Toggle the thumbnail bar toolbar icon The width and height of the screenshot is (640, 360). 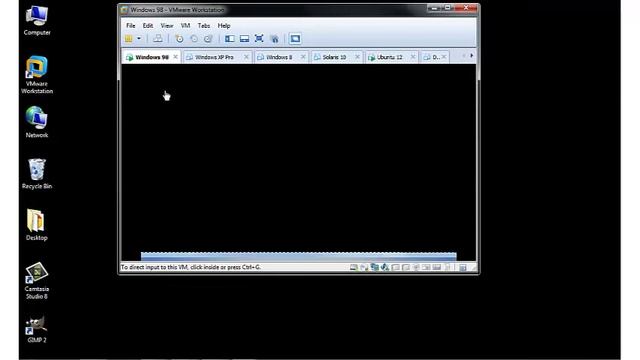click(244, 39)
